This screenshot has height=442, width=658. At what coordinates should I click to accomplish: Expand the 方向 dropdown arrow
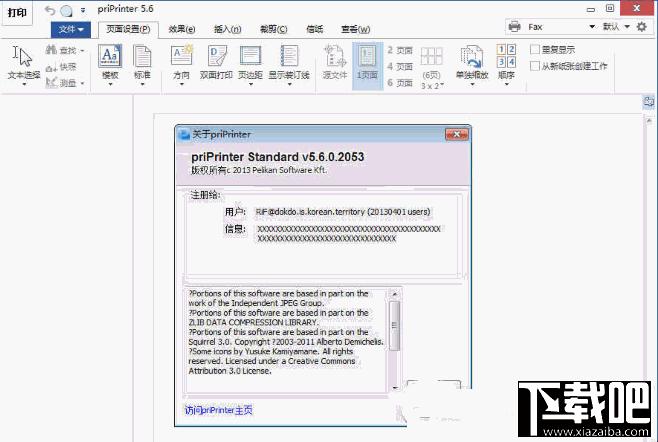tap(182, 84)
